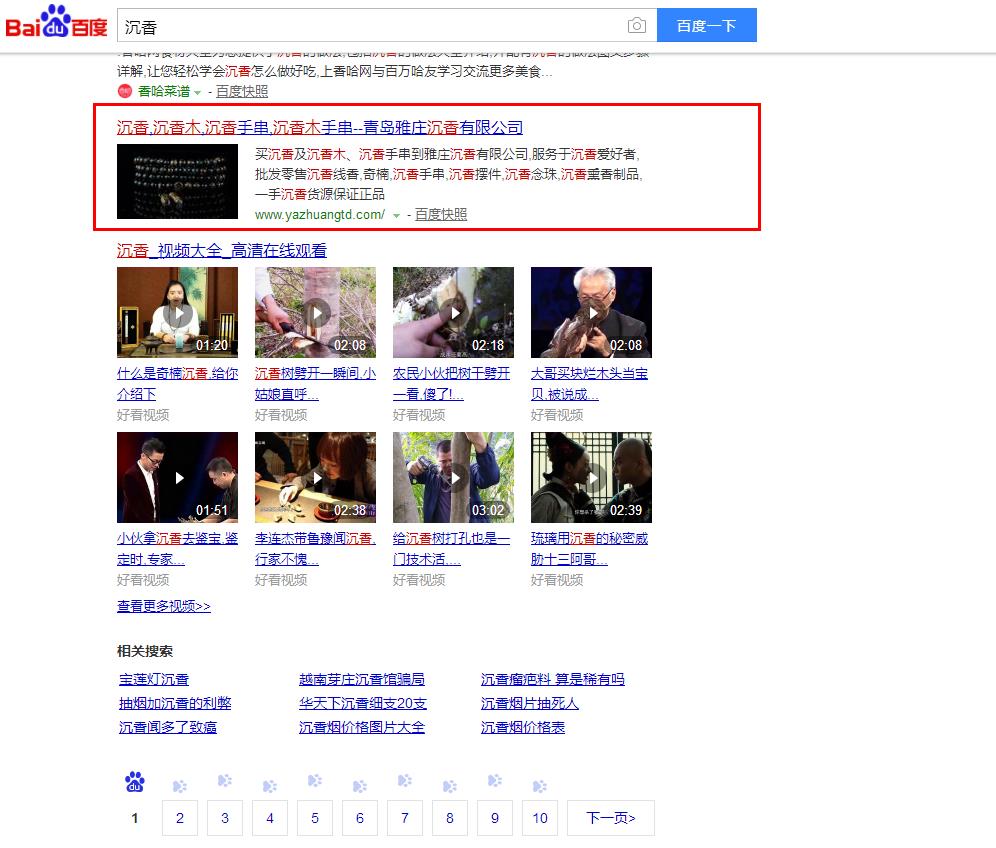Click paw icon above page 10

pos(540,786)
